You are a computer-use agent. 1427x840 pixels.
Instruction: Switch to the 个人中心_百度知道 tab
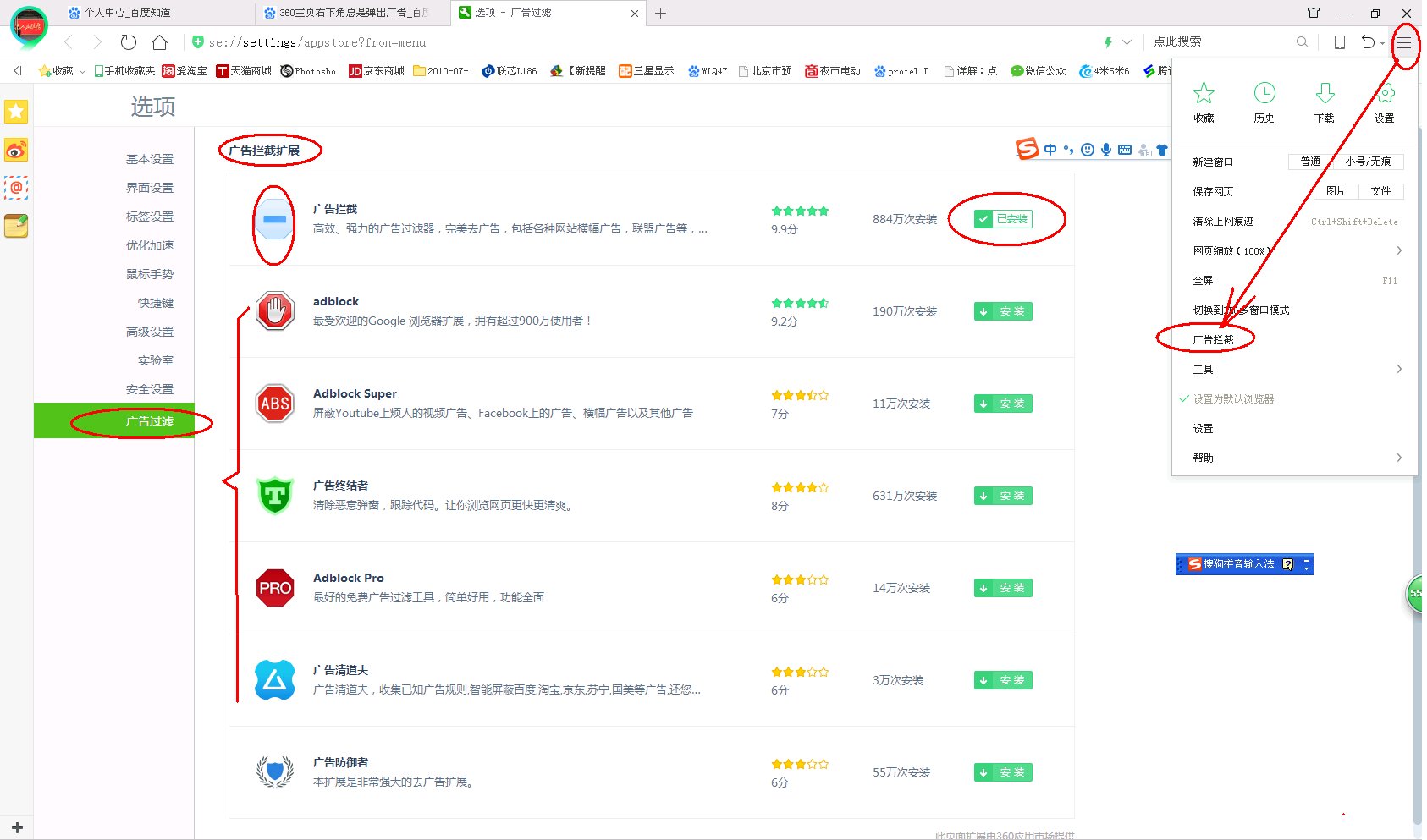pos(127,13)
